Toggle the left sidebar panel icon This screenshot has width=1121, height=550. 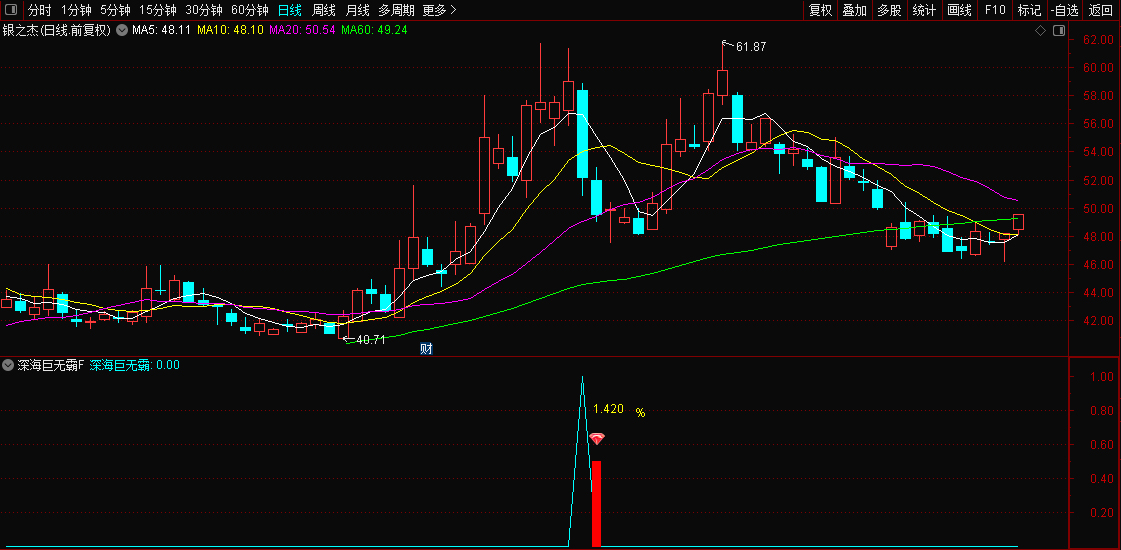[10, 10]
